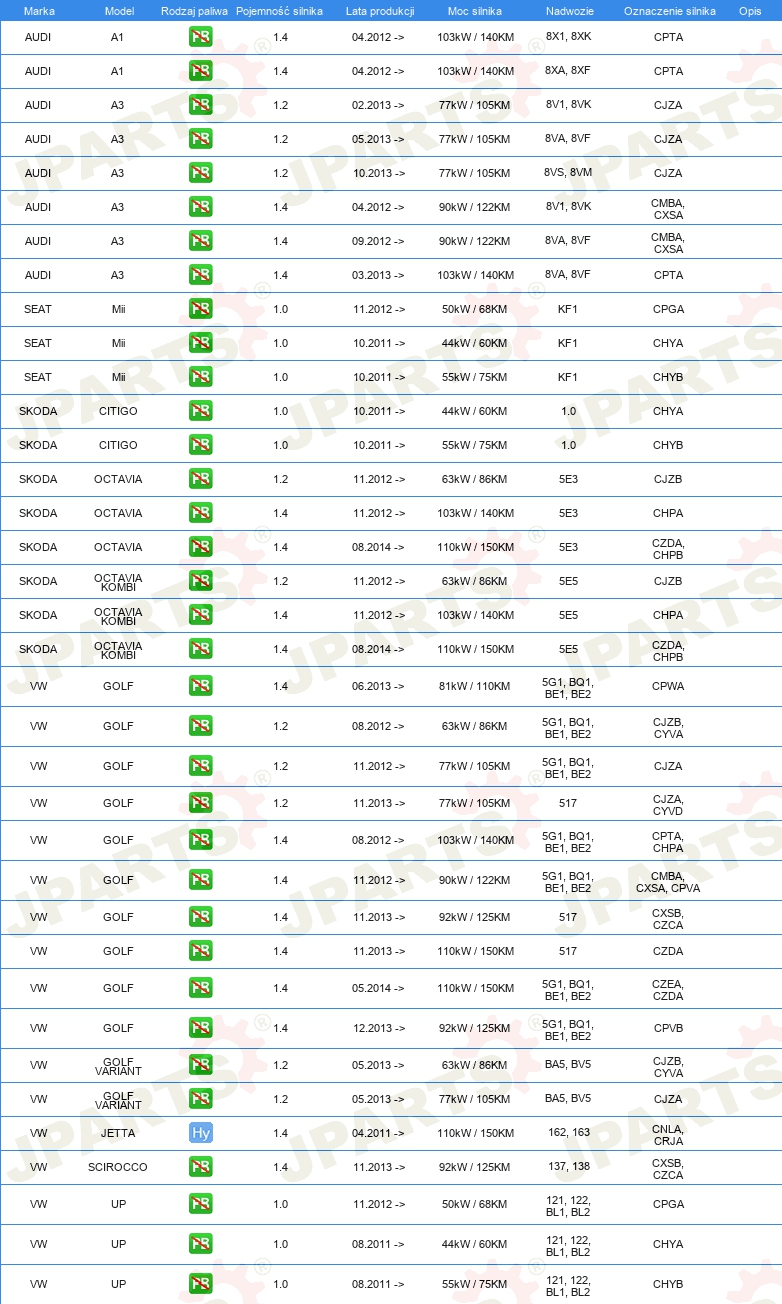The height and width of the screenshot is (1304, 782).
Task: Click body code 8X1, 8XK
Action: coord(568,37)
